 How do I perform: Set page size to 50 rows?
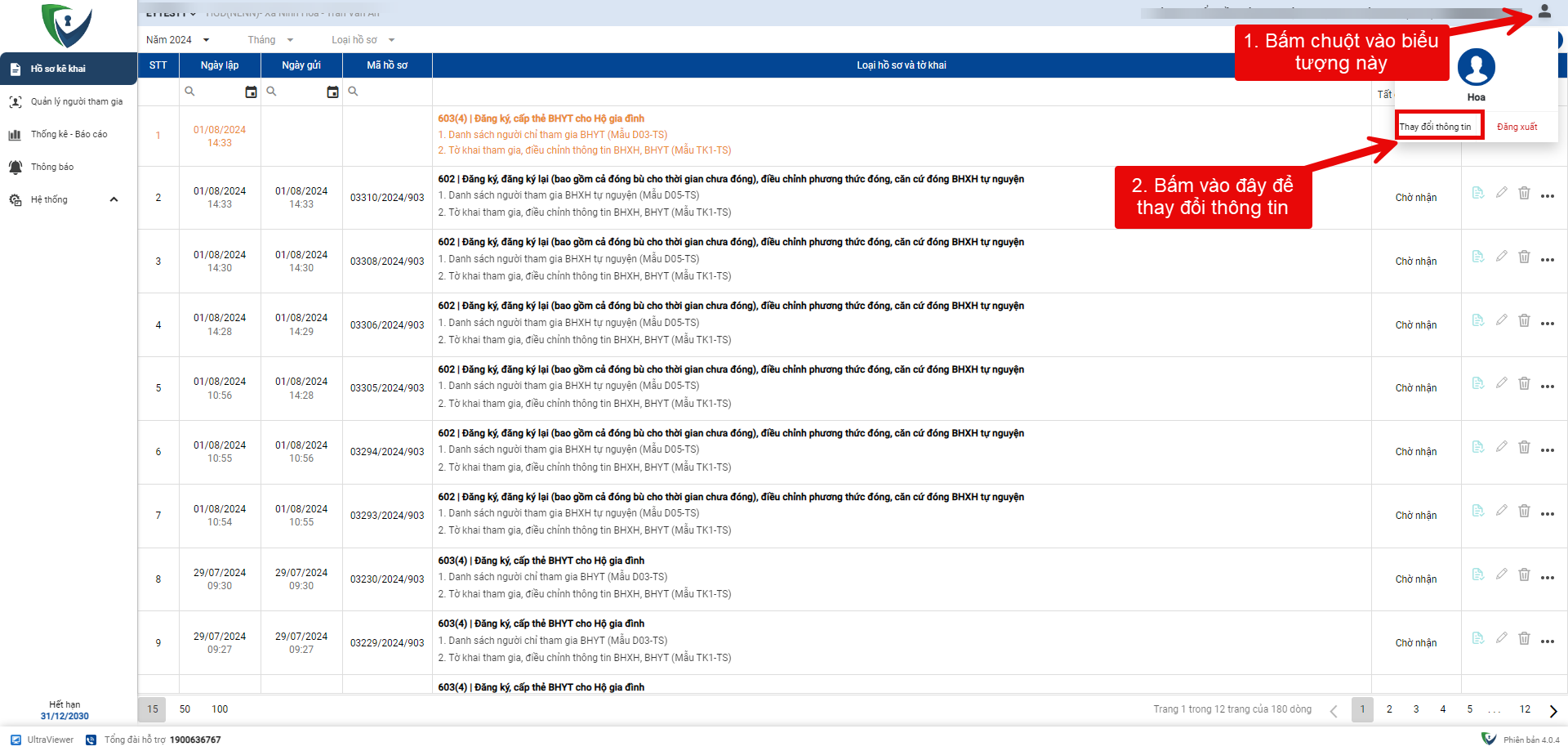coord(185,709)
